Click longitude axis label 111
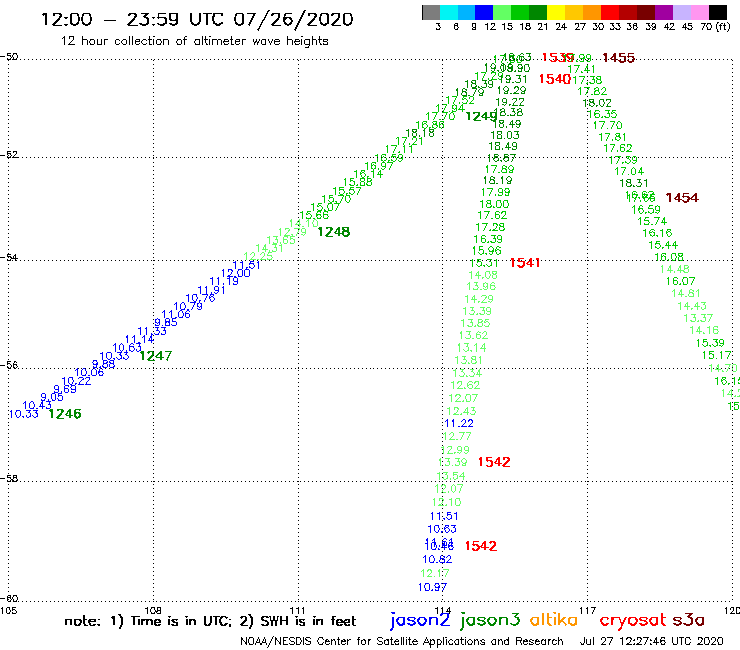The height and width of the screenshot is (650, 740). (298, 610)
